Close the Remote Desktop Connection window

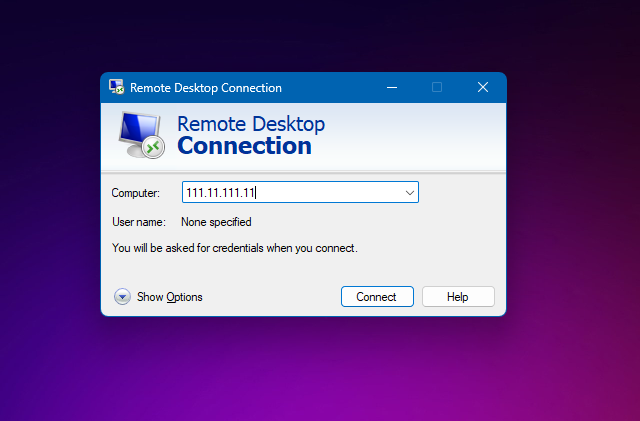coord(483,87)
